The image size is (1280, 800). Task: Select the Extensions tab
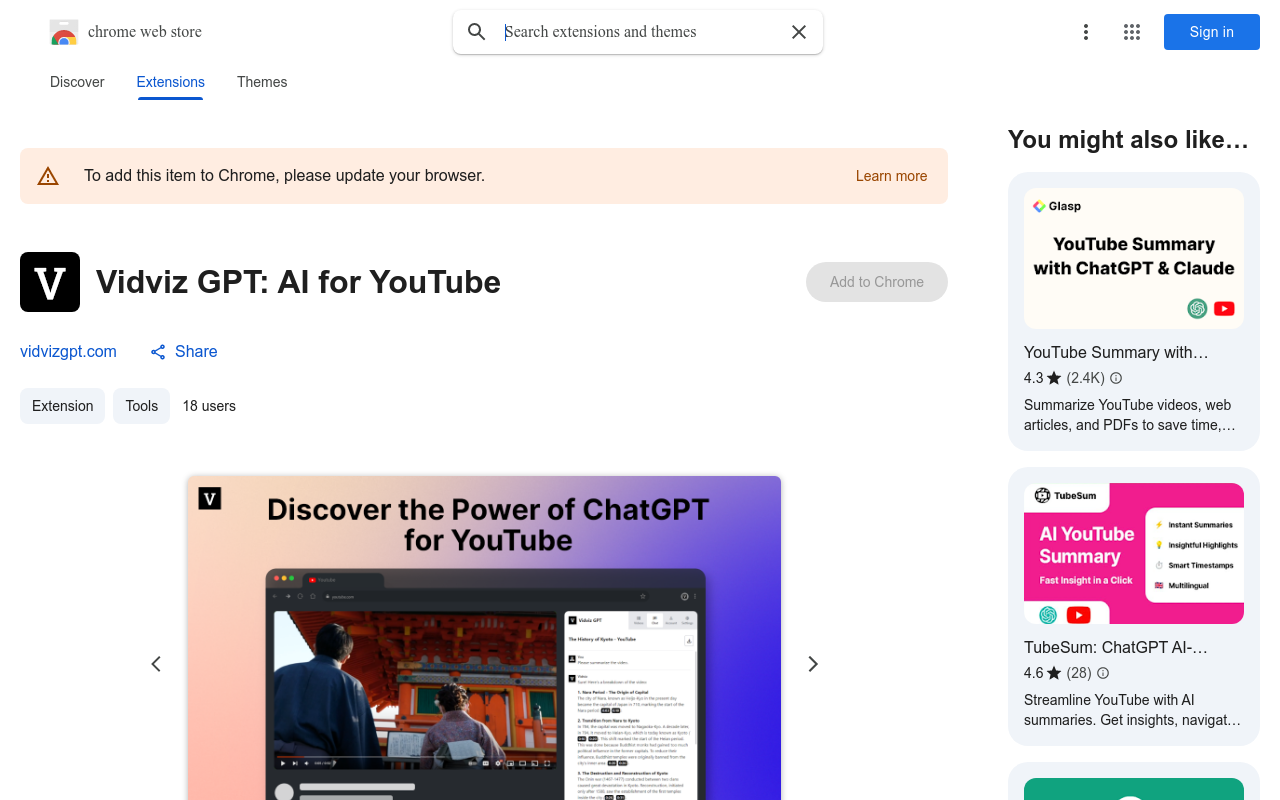pyautogui.click(x=171, y=82)
